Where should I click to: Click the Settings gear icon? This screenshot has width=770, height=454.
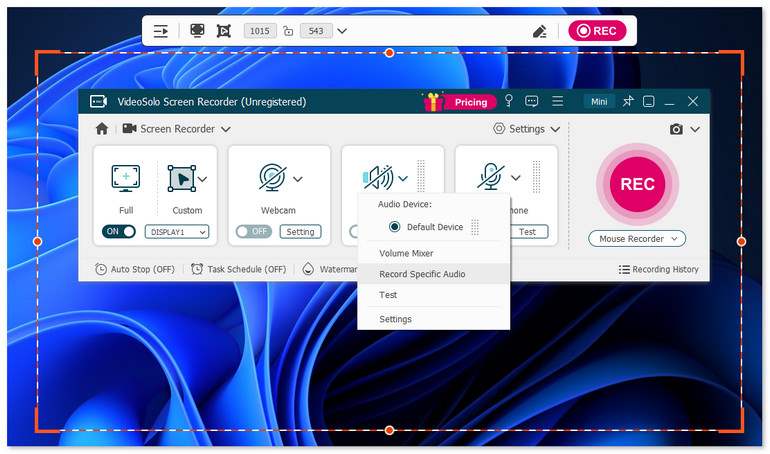pos(499,129)
